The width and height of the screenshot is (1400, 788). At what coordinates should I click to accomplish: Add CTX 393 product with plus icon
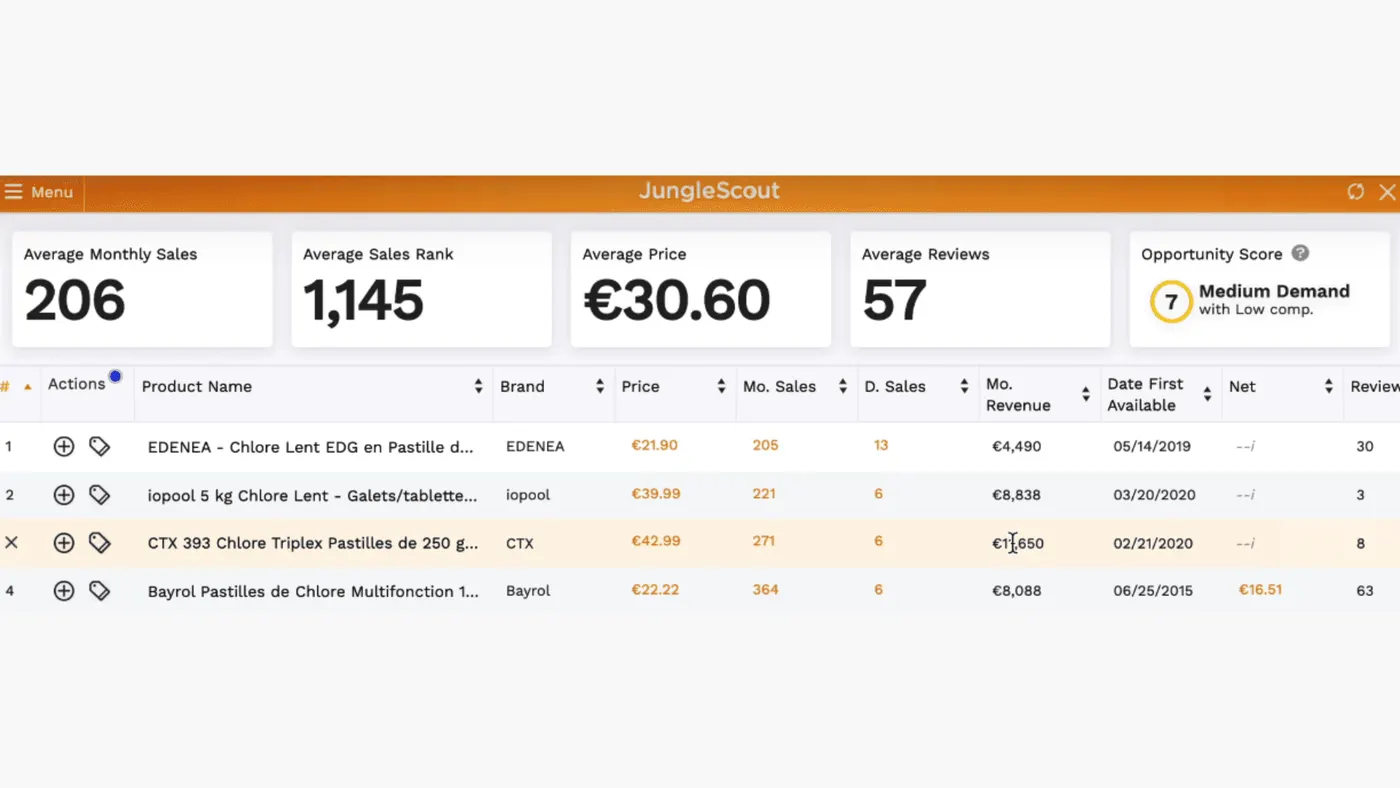pyautogui.click(x=64, y=543)
